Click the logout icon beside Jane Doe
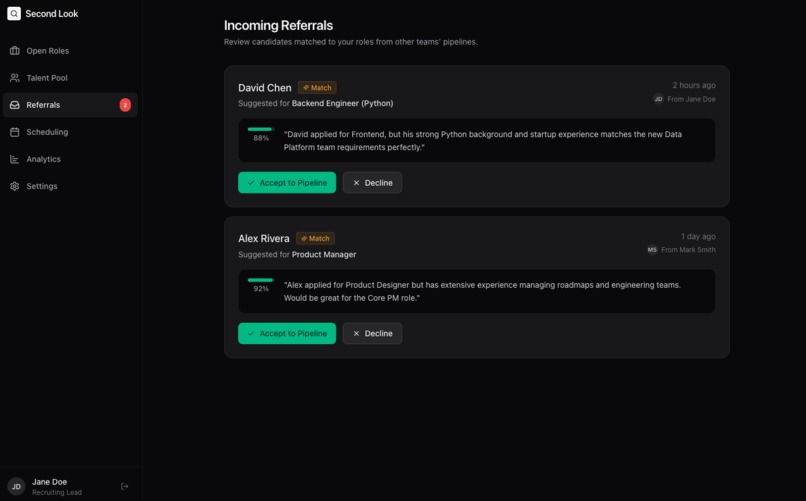This screenshot has width=806, height=501. click(124, 486)
